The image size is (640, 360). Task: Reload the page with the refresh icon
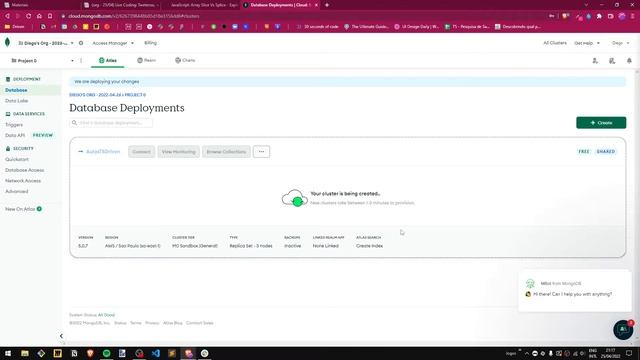[x=29, y=16]
